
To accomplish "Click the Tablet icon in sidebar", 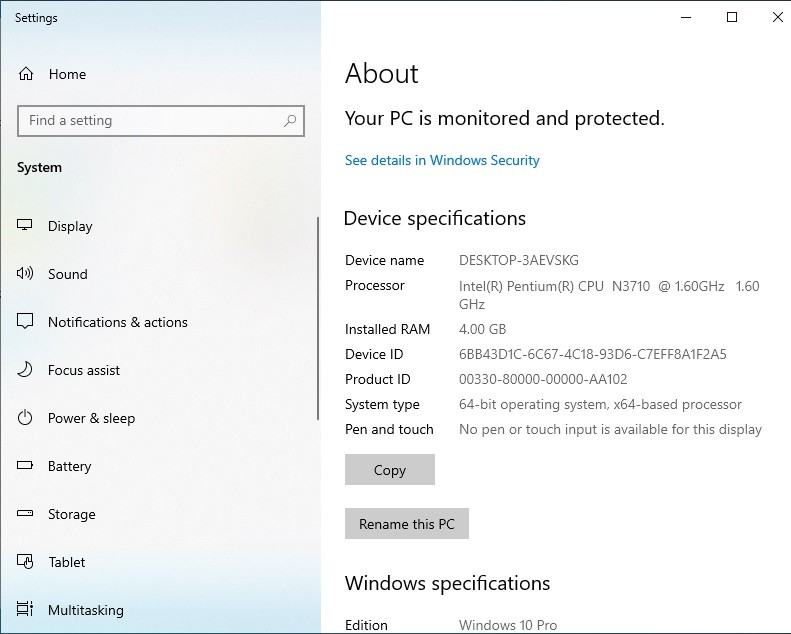I will 26,562.
